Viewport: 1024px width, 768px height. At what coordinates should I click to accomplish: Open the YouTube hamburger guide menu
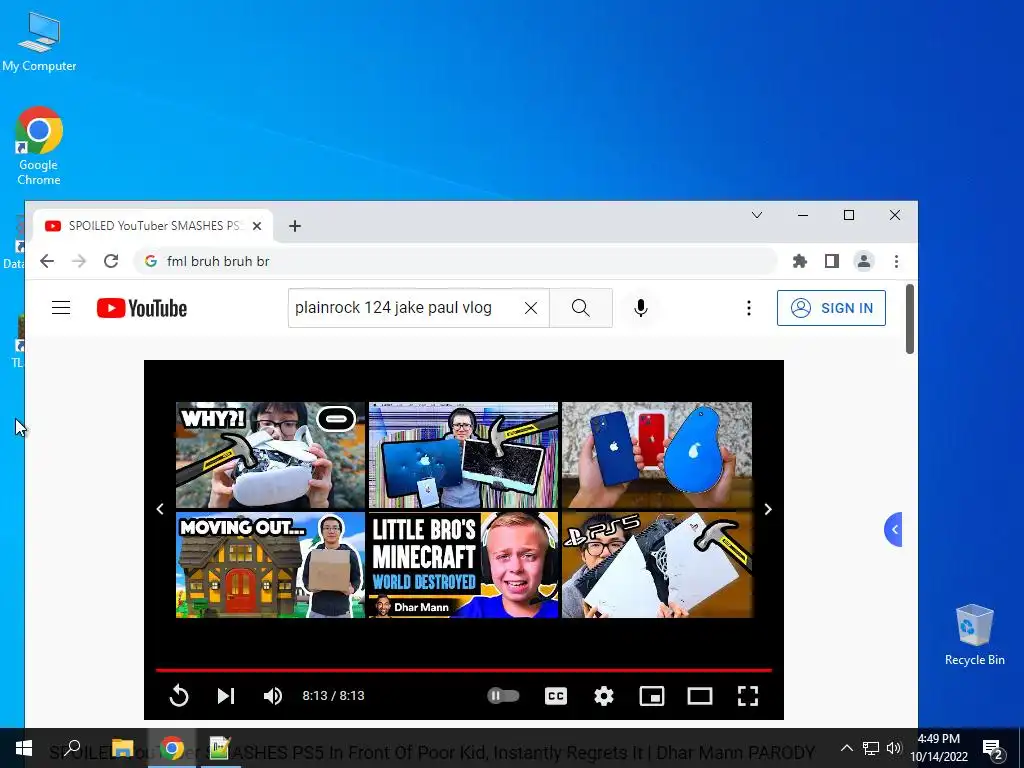61,308
